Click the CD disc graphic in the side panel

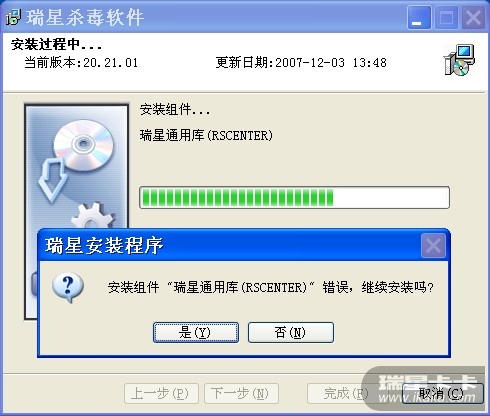coord(83,145)
